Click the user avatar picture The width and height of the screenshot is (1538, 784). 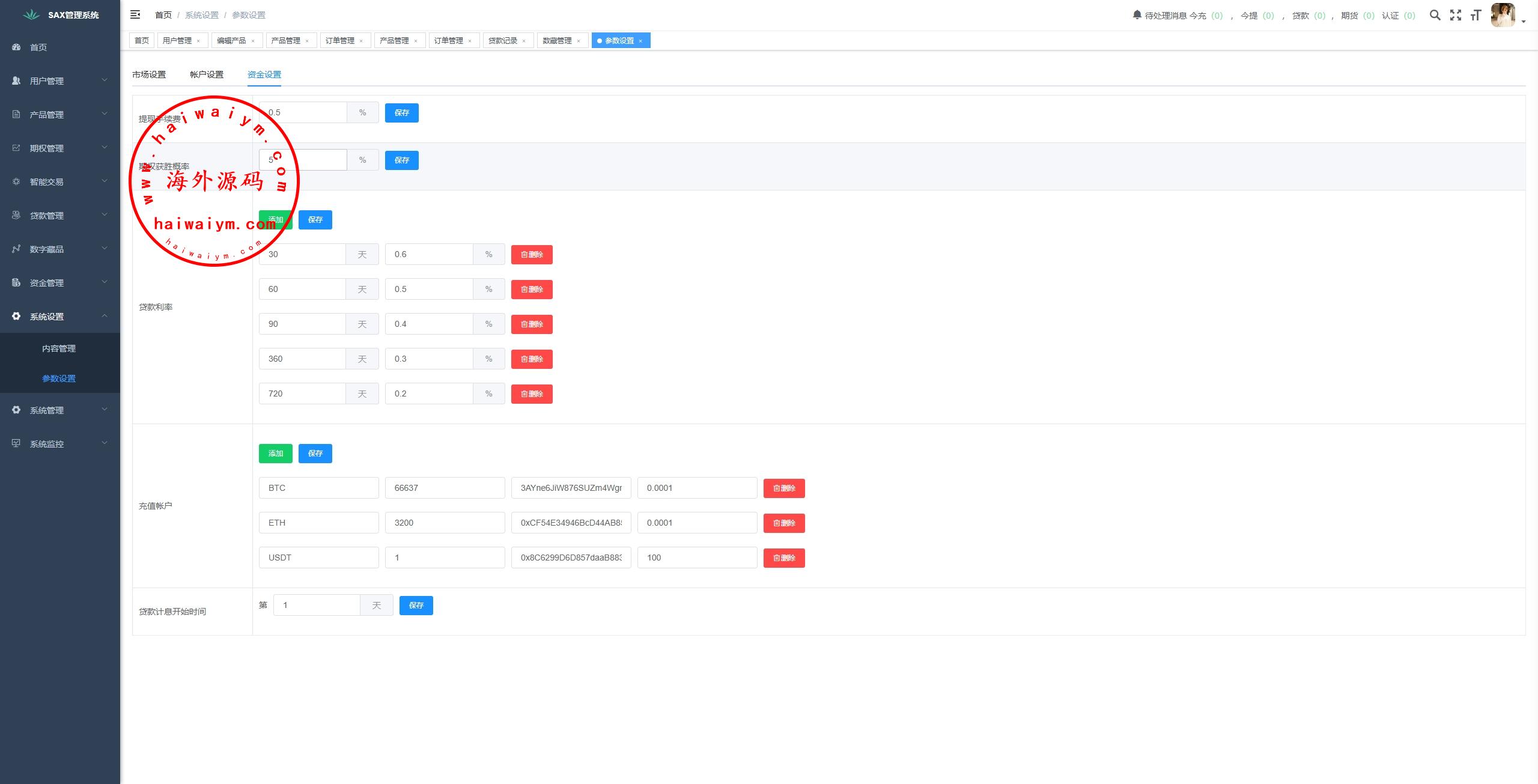click(x=1503, y=16)
